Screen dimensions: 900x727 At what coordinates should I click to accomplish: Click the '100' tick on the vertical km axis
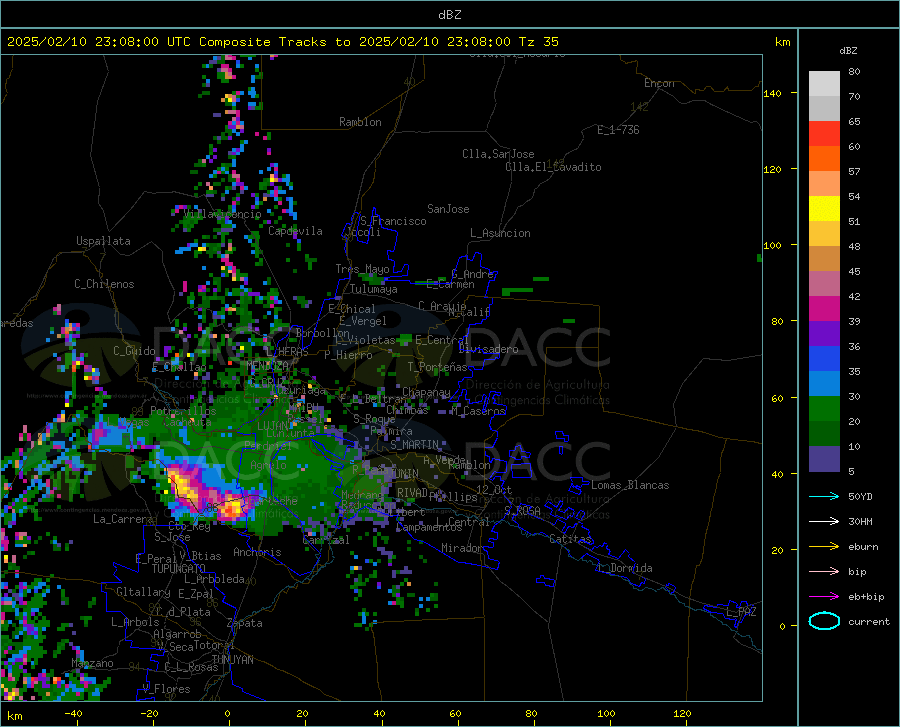(x=772, y=245)
